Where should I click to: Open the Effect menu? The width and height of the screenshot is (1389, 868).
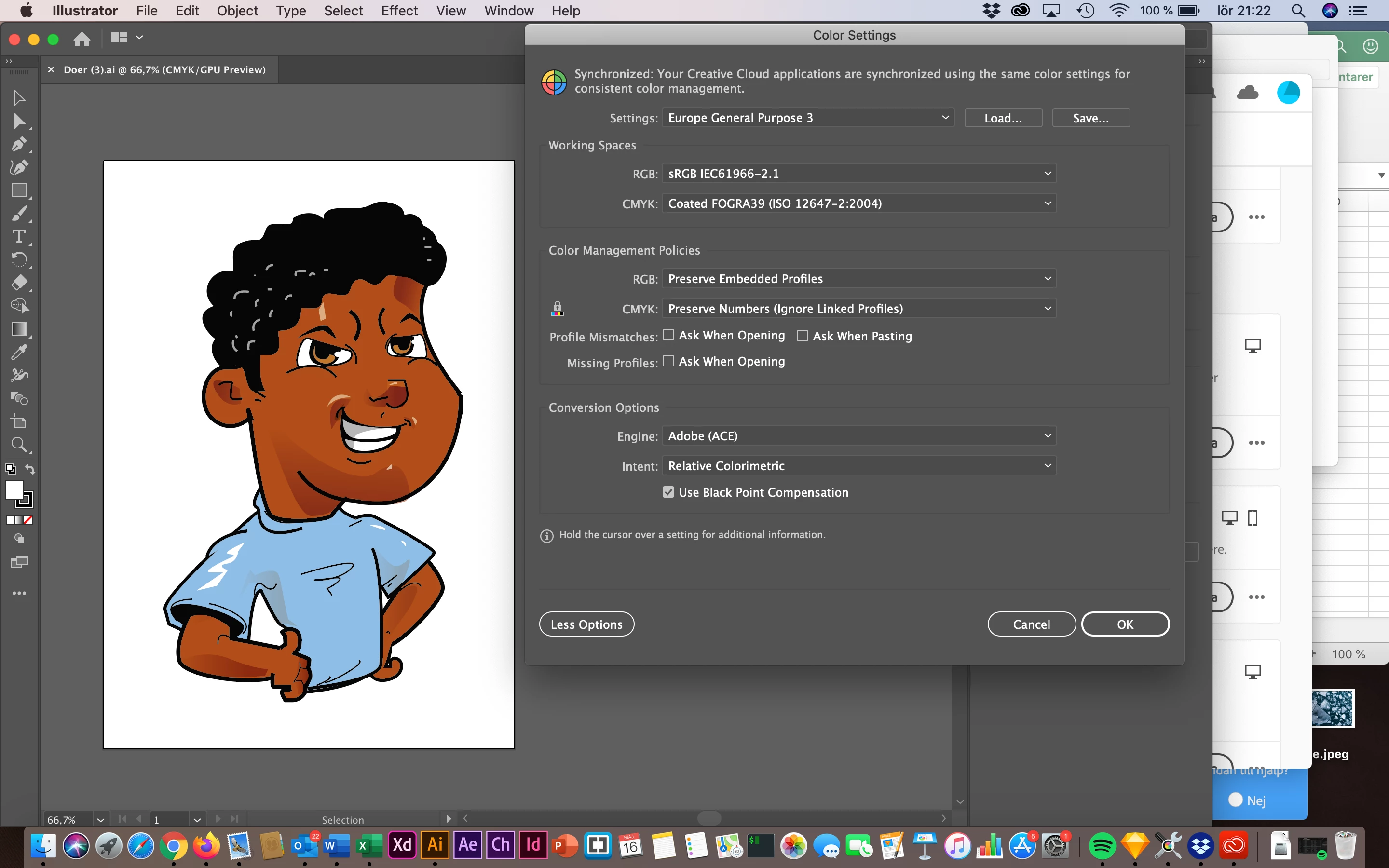pos(399,11)
